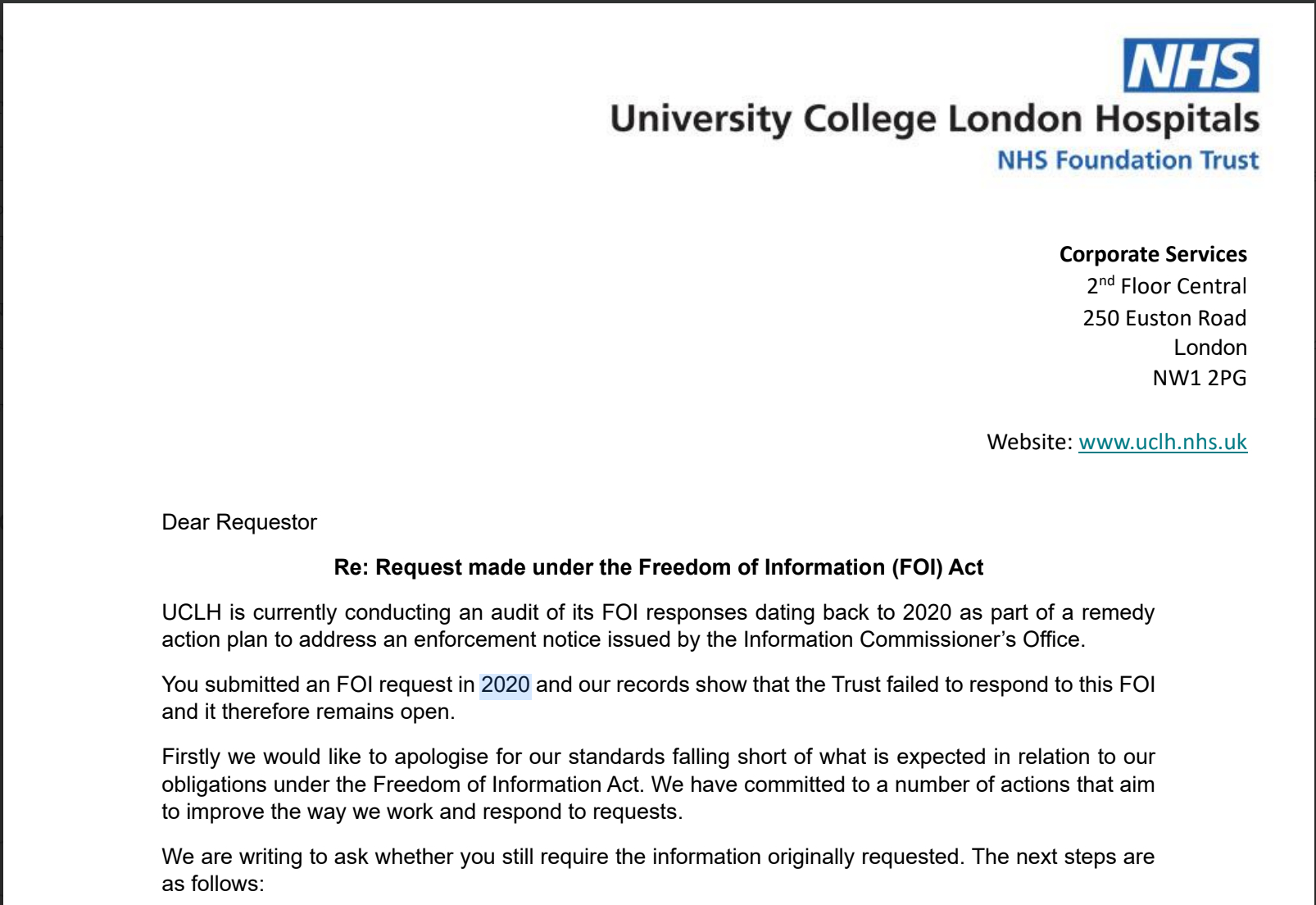Click the highlighted 2020 text

pyautogui.click(x=505, y=684)
